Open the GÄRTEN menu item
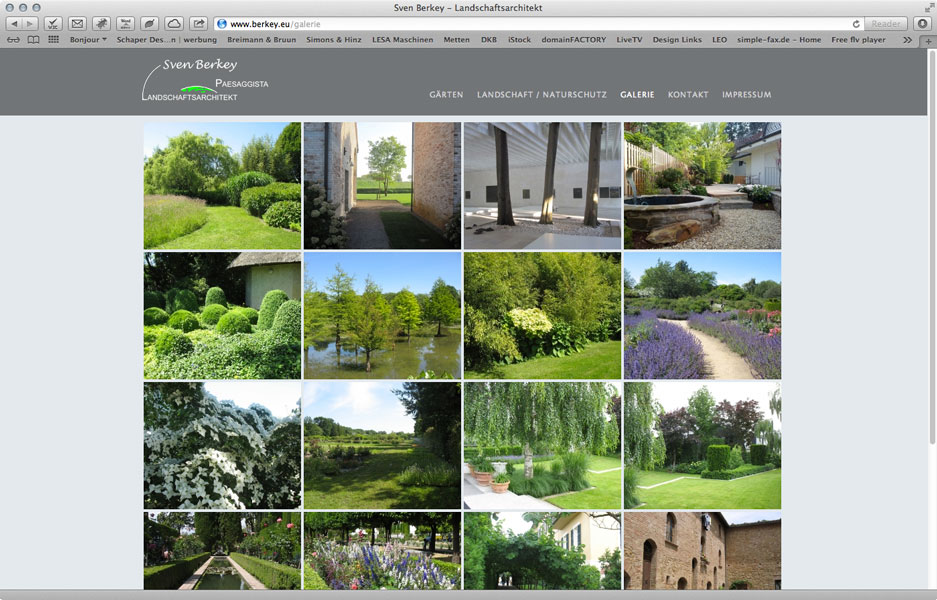Screen dimensions: 937x600 446,94
